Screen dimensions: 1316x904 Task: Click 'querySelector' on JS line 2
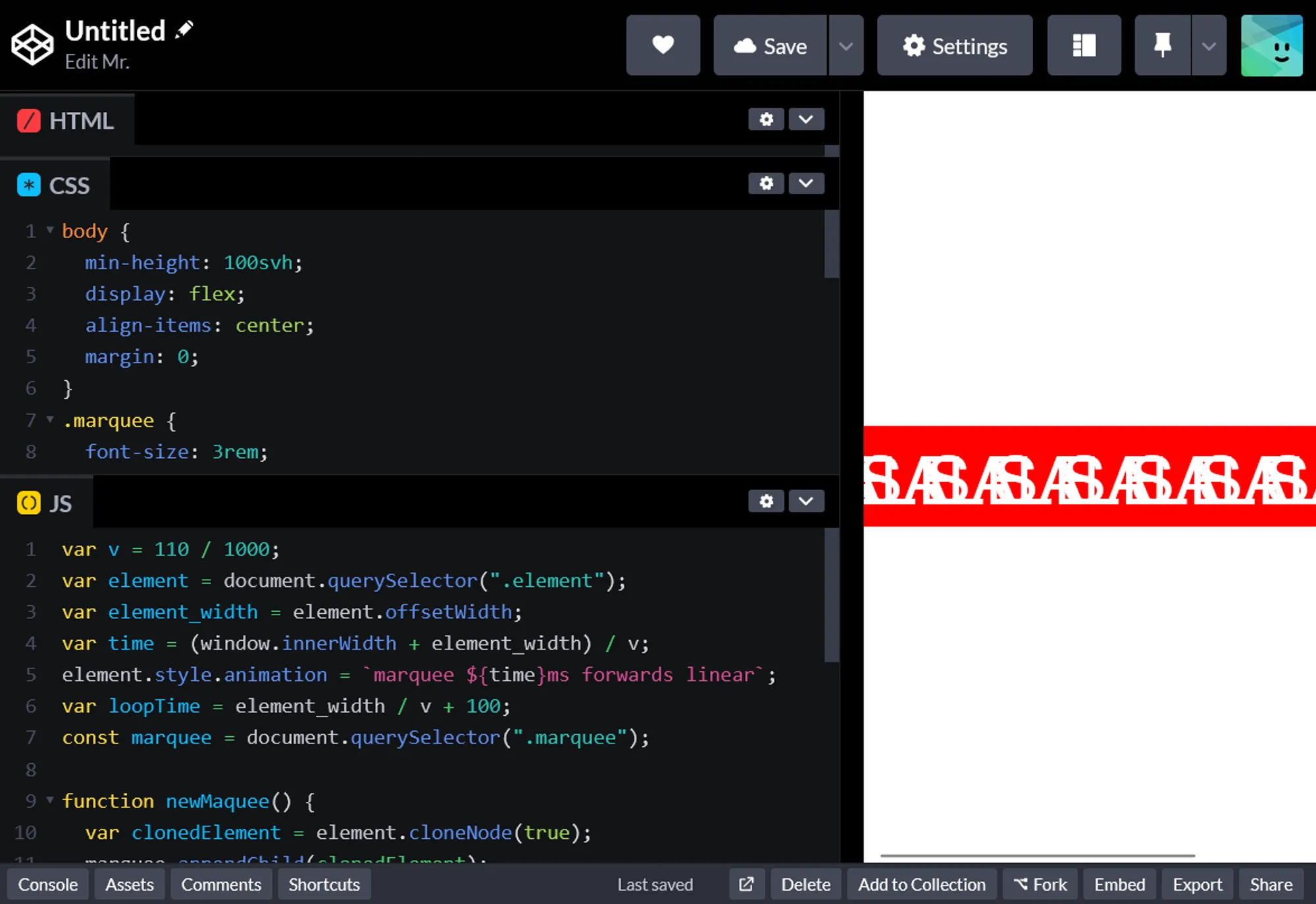click(402, 580)
